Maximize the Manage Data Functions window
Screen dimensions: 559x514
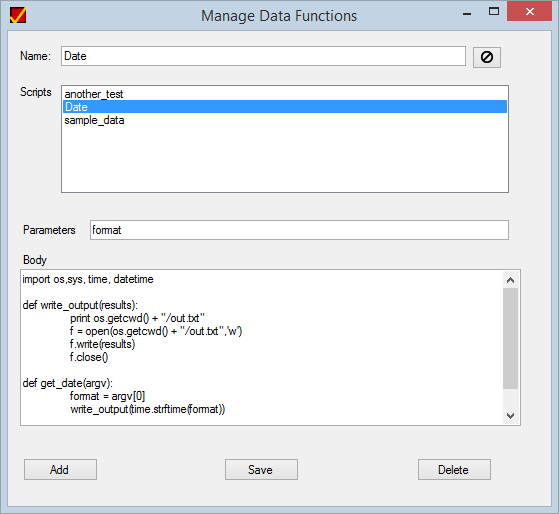coord(494,11)
